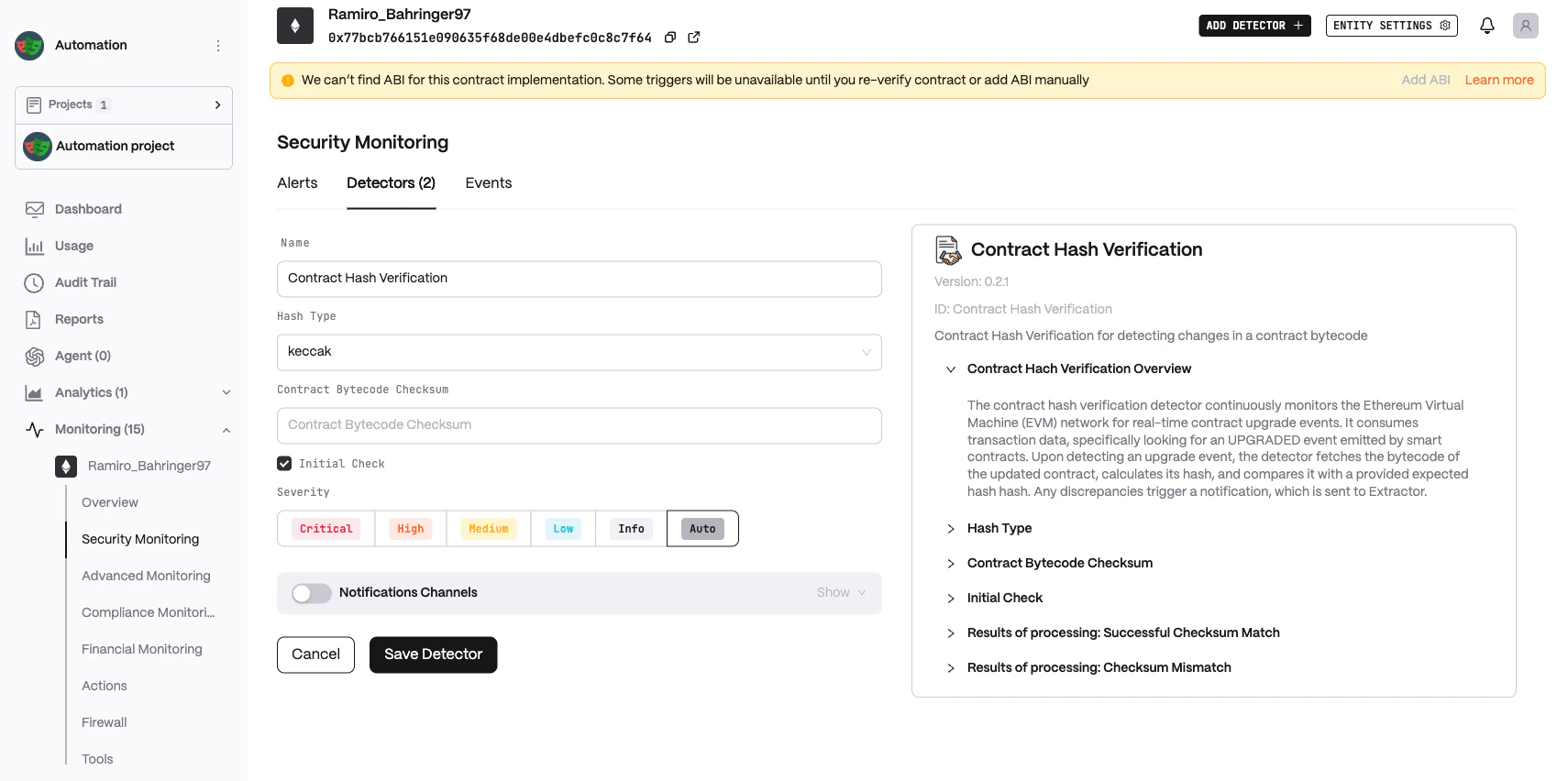
Task: Click the Analytics area chart icon
Action: 34,392
